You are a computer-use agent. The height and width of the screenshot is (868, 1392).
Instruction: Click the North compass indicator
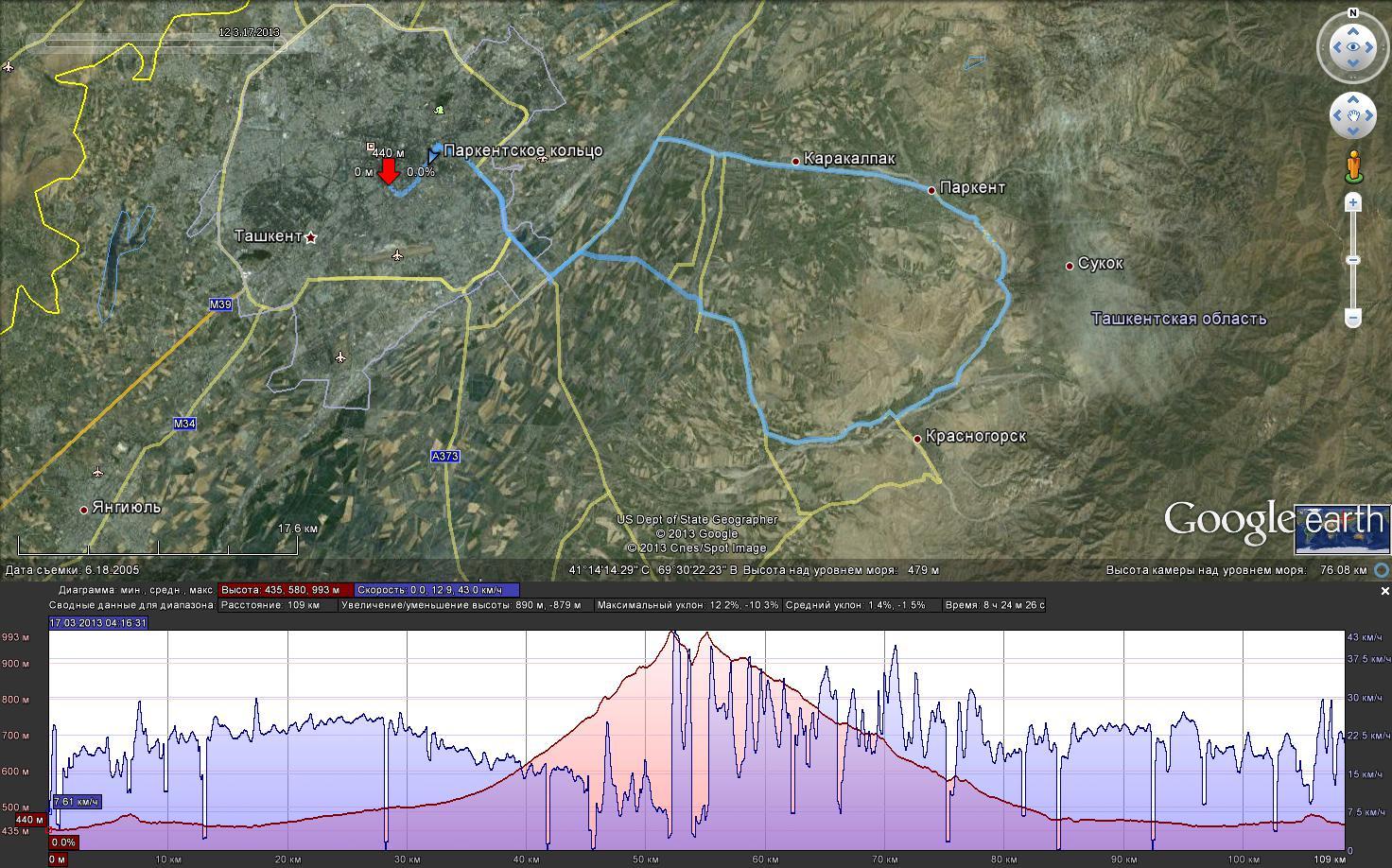point(1353,13)
